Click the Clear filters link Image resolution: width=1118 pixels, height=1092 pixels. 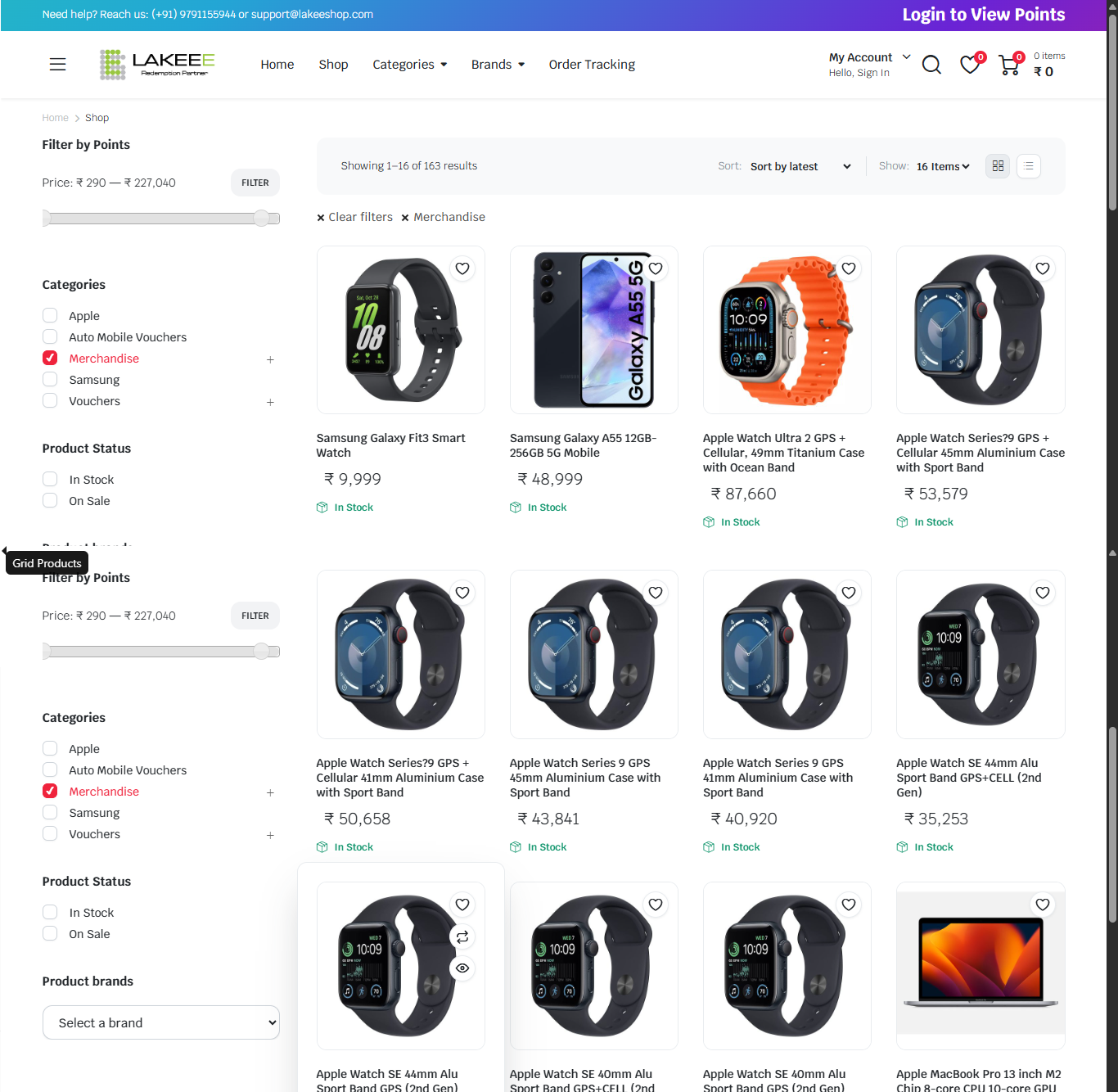click(x=355, y=217)
